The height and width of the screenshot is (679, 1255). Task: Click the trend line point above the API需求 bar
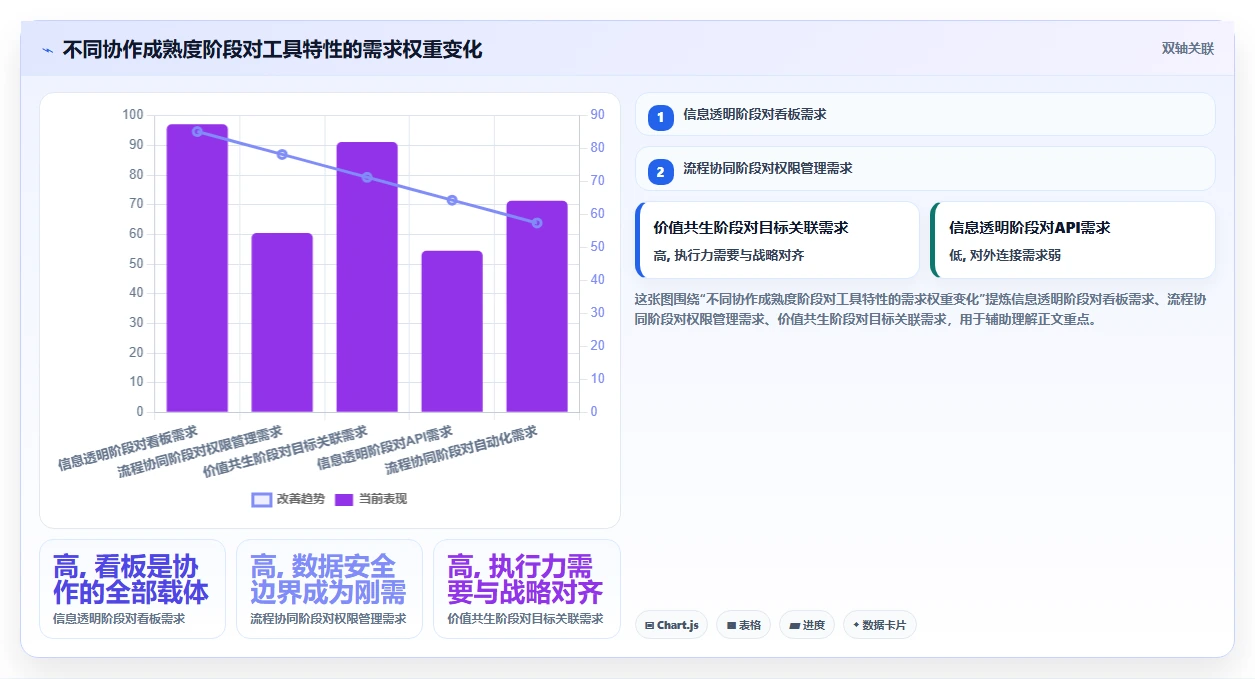coord(452,200)
